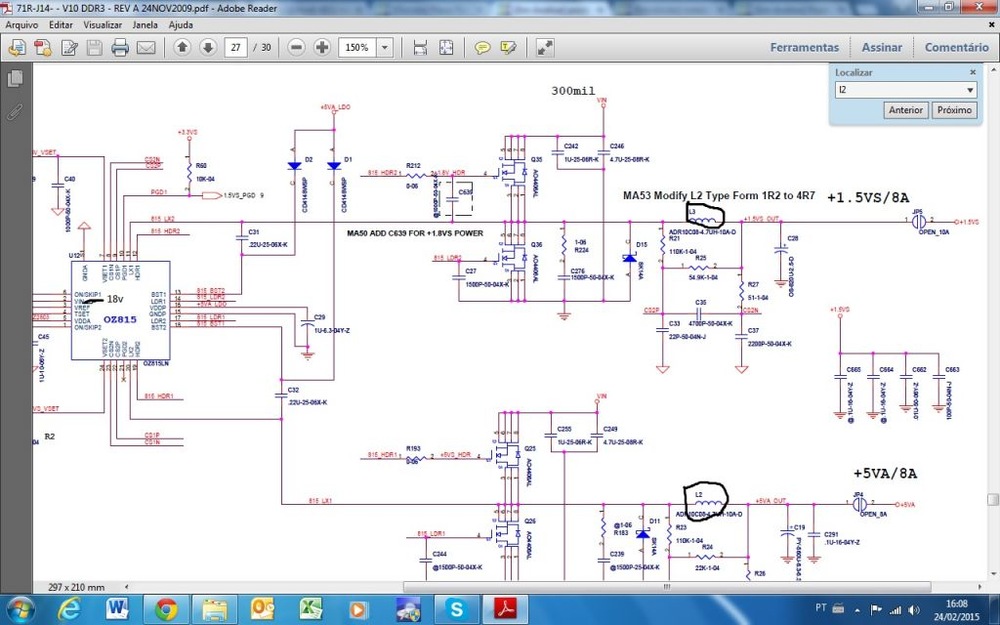Viewport: 1000px width, 625px height.
Task: Click the page number input field
Action: (x=236, y=47)
